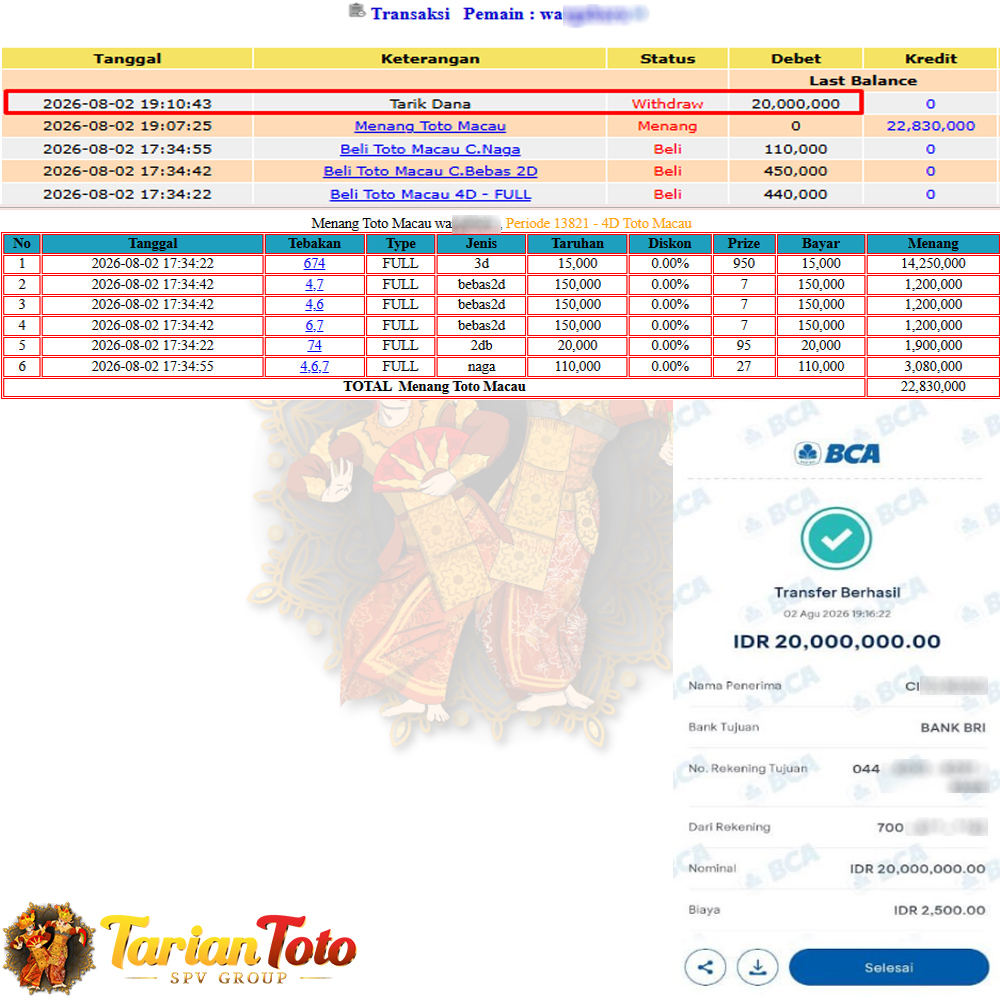
Task: Click the date 2026-08-02 19:07:25
Action: pyautogui.click(x=127, y=126)
